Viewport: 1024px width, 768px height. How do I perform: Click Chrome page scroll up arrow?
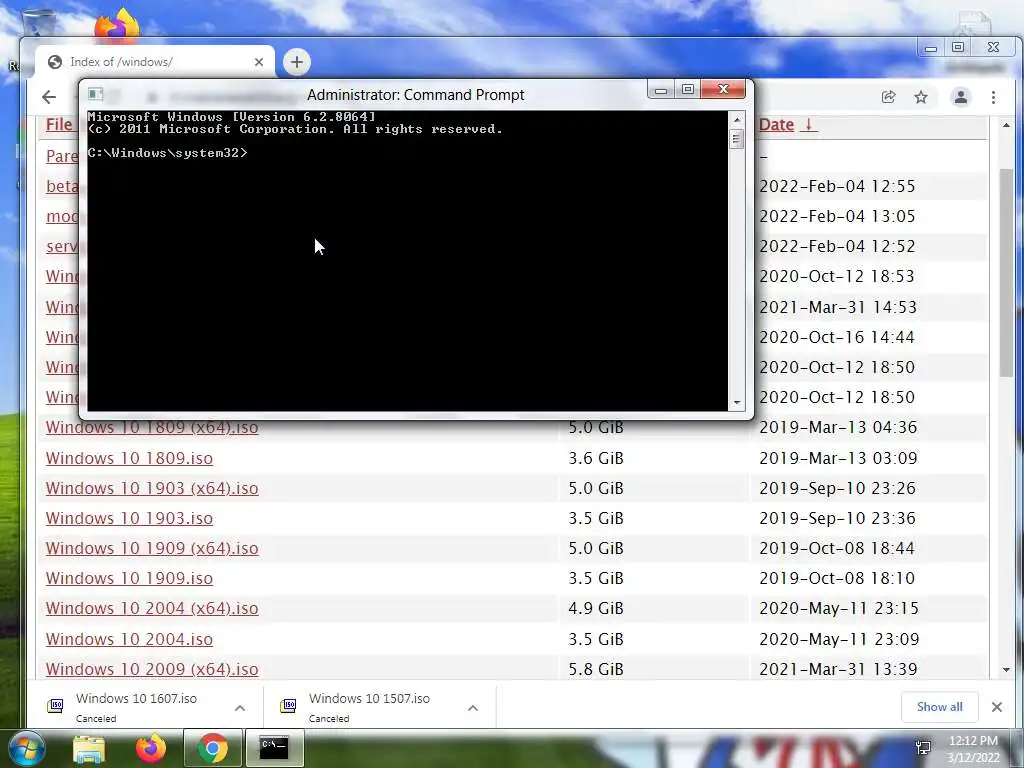(x=1006, y=124)
